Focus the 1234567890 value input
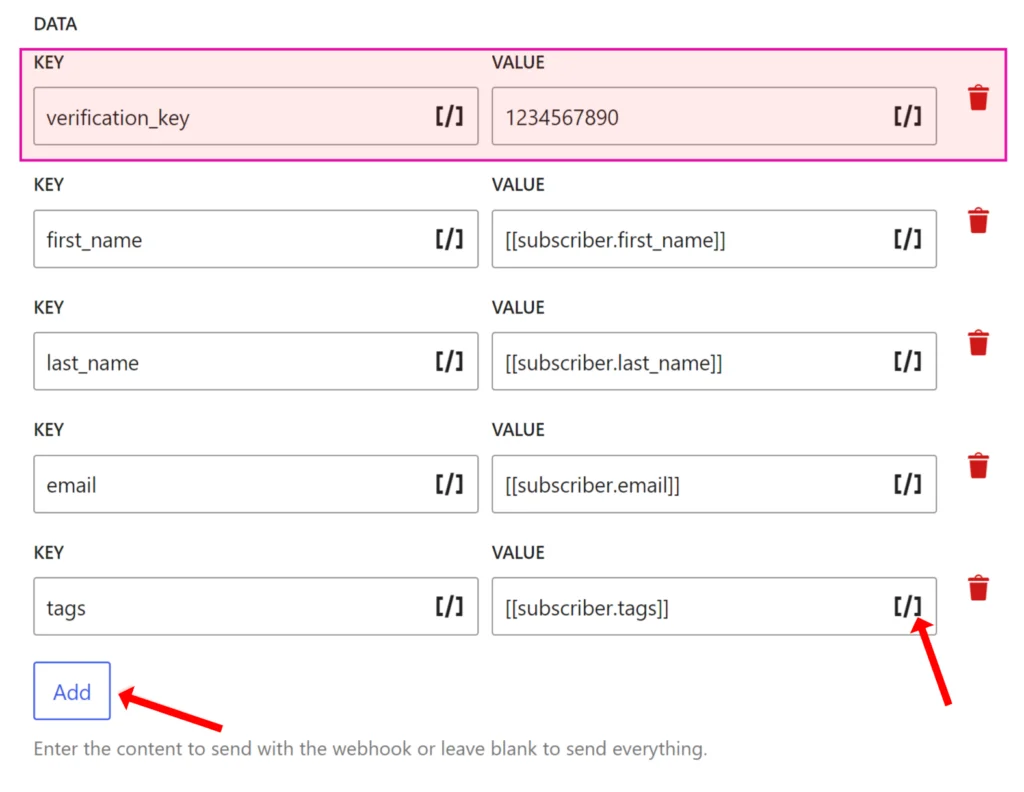The height and width of the screenshot is (792, 1024). point(714,116)
